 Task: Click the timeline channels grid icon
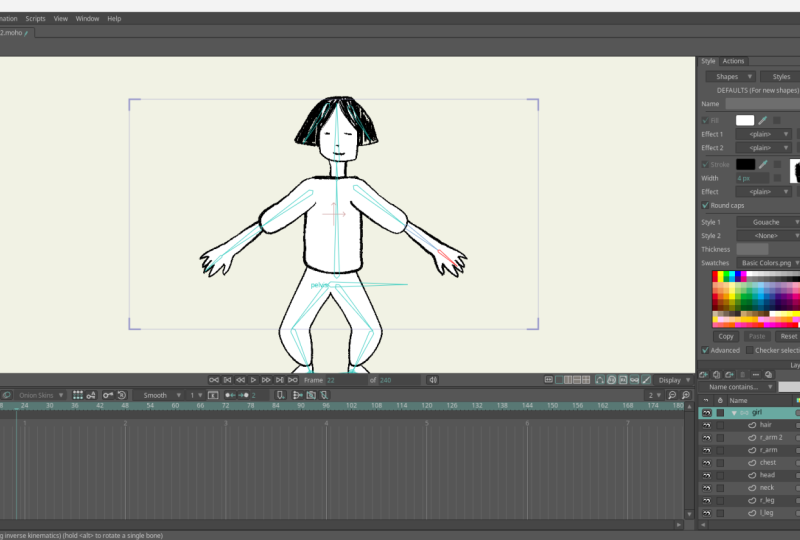pyautogui.click(x=78, y=395)
